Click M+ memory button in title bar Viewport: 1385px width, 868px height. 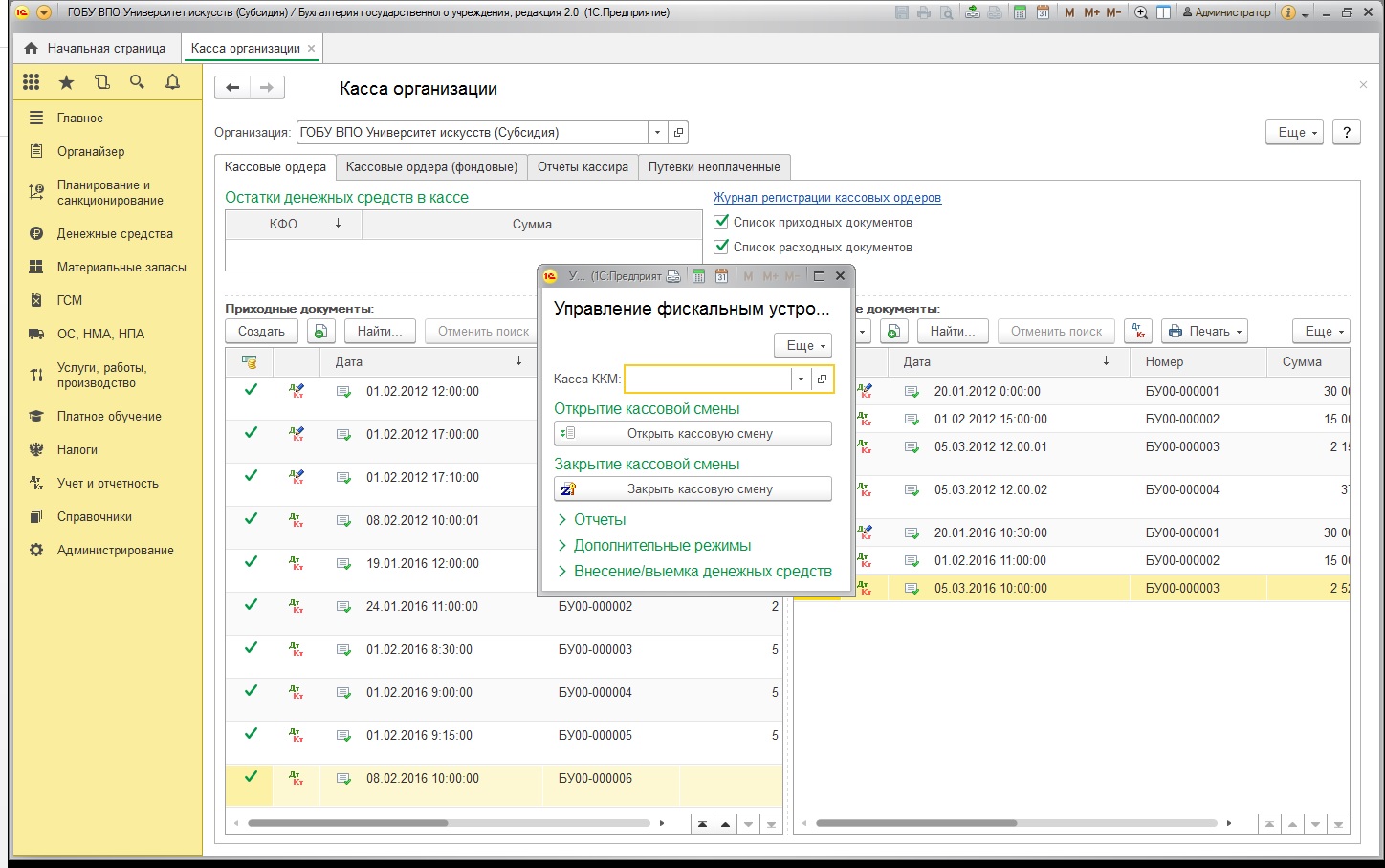[x=1091, y=12]
